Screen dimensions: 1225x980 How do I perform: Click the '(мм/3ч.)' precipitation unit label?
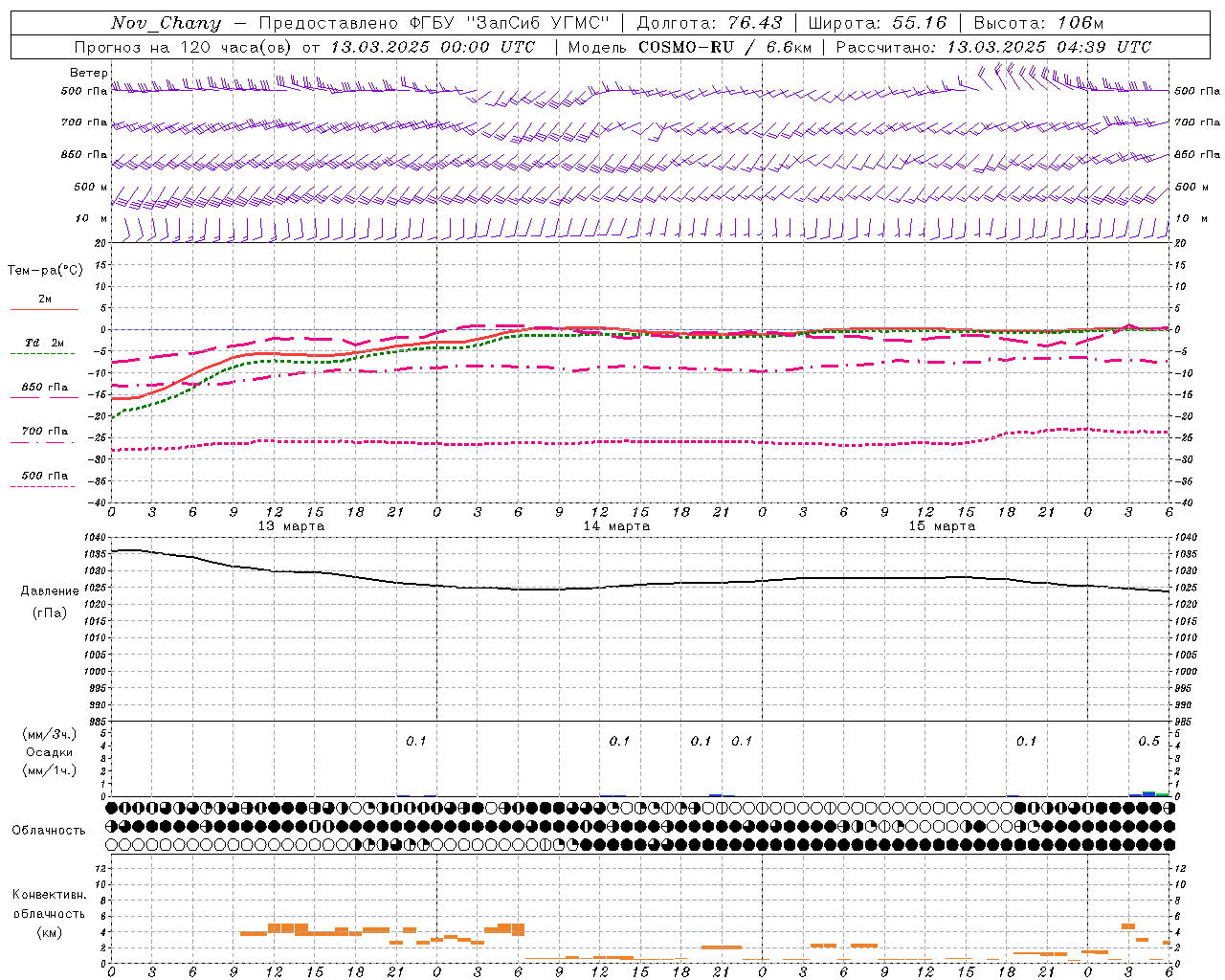point(50,734)
